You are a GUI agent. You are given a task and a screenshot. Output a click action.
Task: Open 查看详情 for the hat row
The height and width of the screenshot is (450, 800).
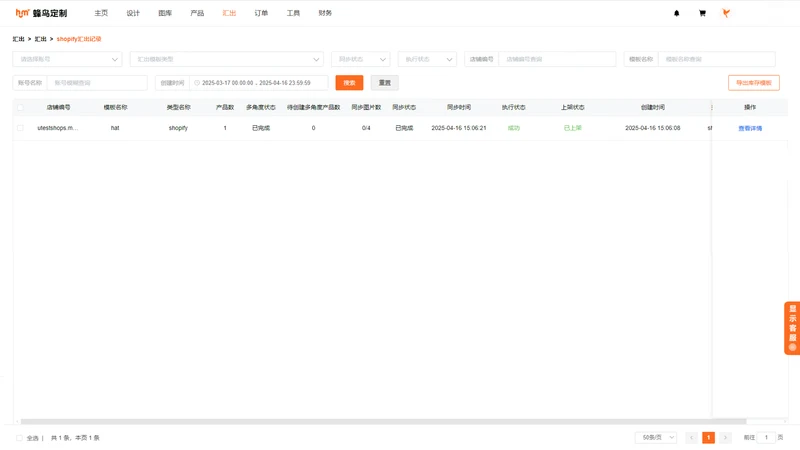pos(750,129)
